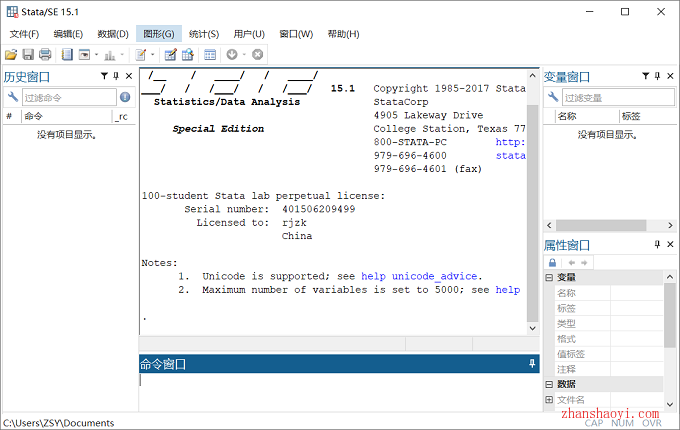Open the 用户(U) menu
The image size is (680, 430).
(249, 34)
